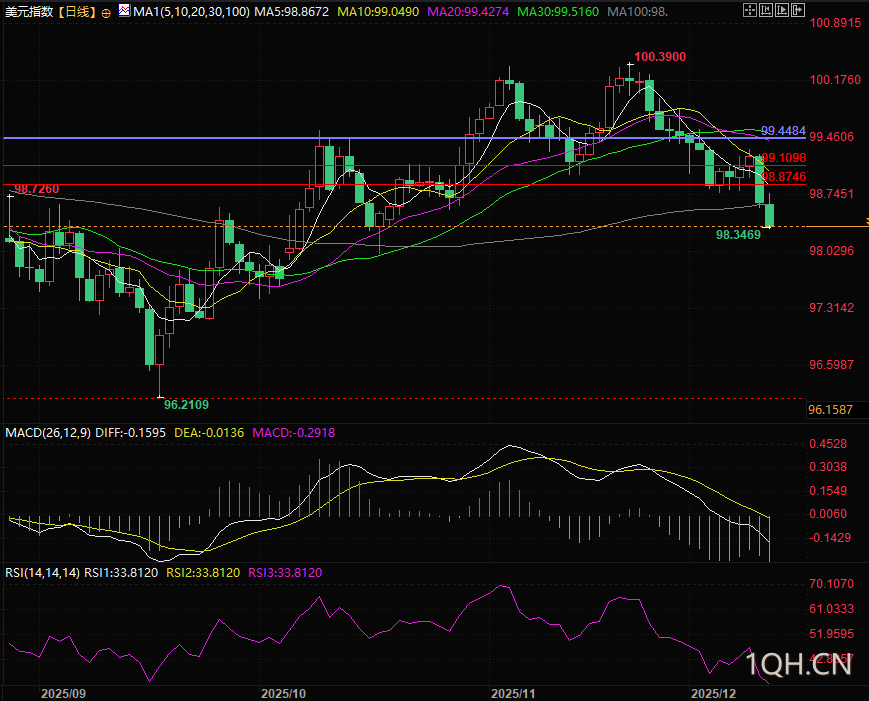Click the 美元指数 symbol title
This screenshot has width=869, height=701.
(x=27, y=12)
